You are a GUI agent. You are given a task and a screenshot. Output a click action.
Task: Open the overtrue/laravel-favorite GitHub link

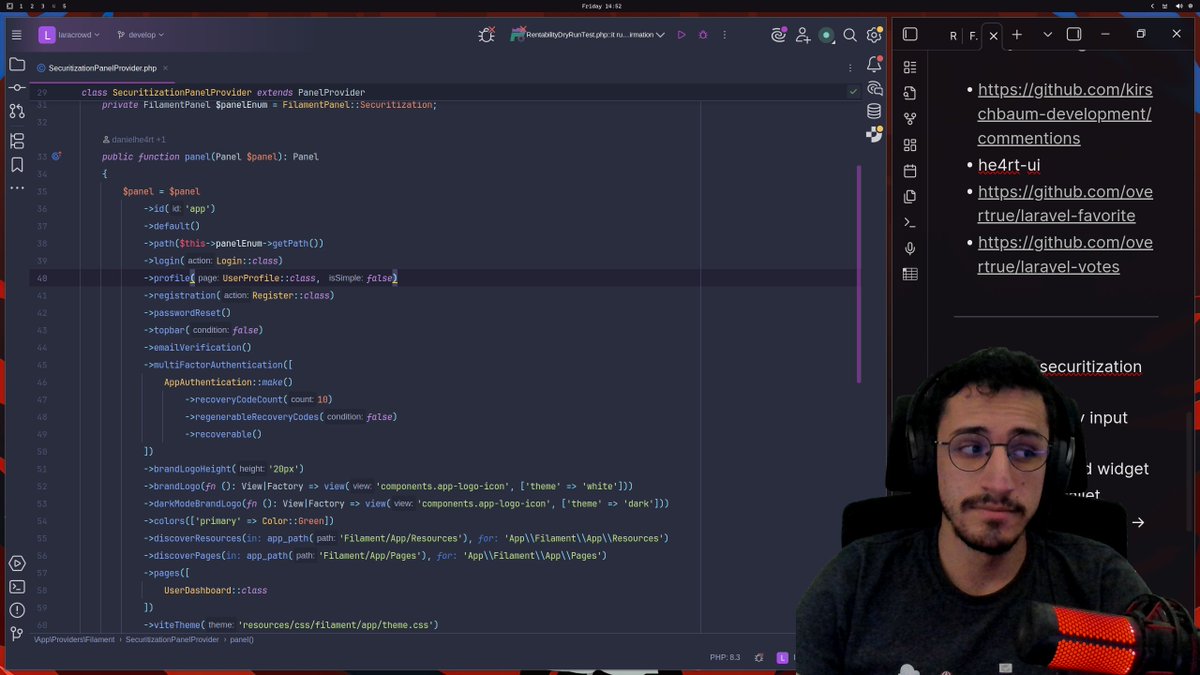(x=1065, y=203)
